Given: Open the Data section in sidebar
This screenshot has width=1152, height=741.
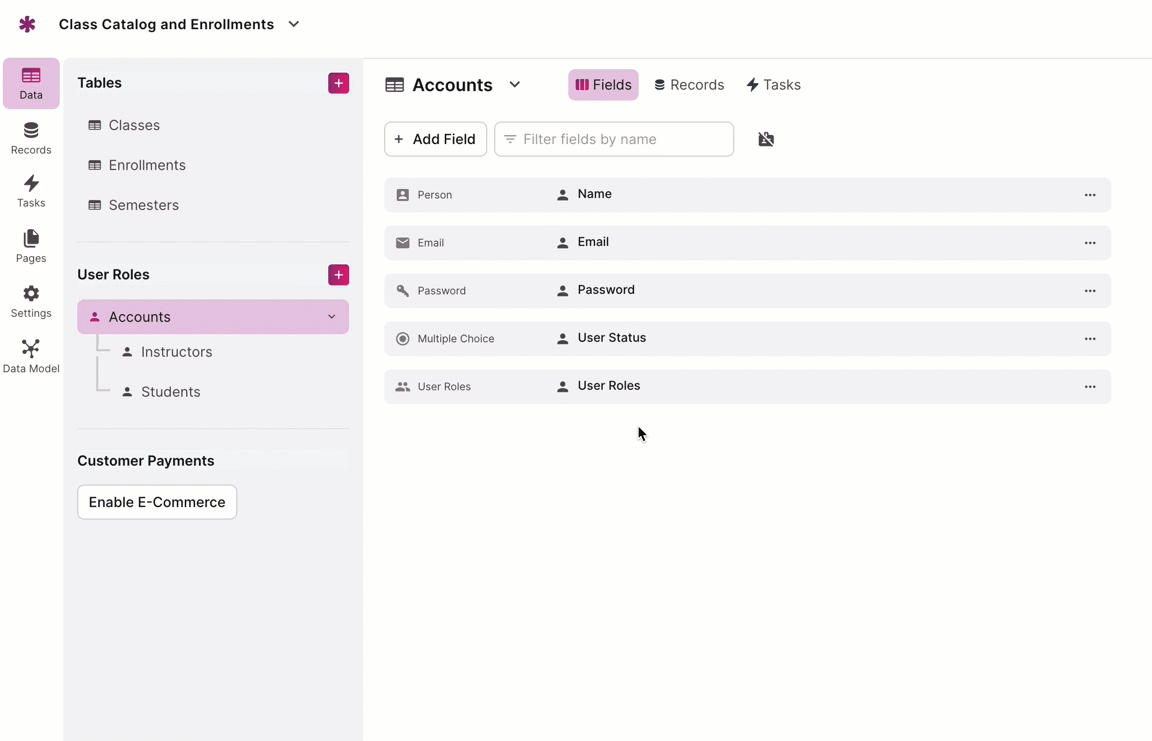Looking at the screenshot, I should 31,83.
